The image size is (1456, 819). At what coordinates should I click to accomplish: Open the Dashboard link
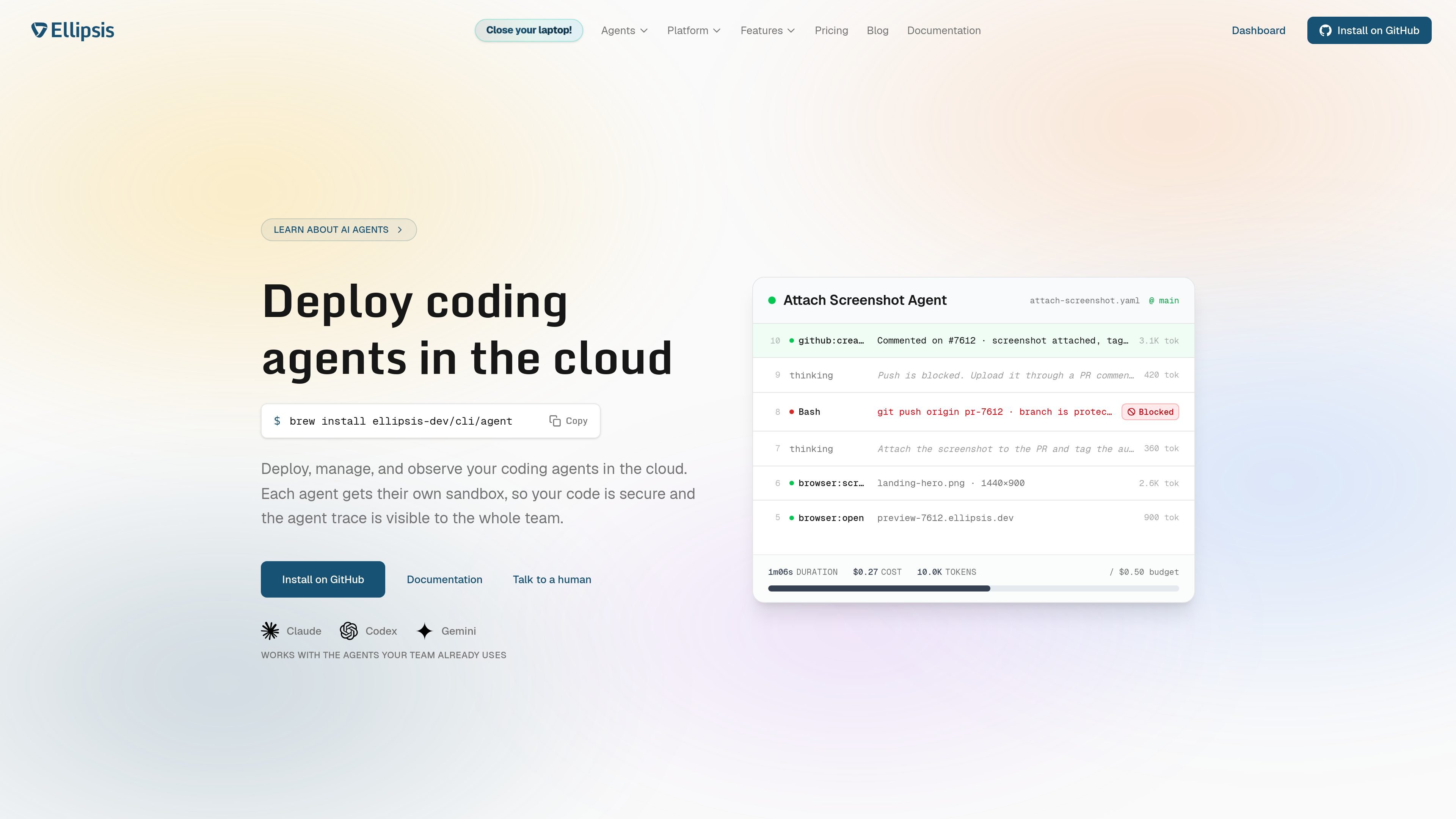[x=1258, y=30]
